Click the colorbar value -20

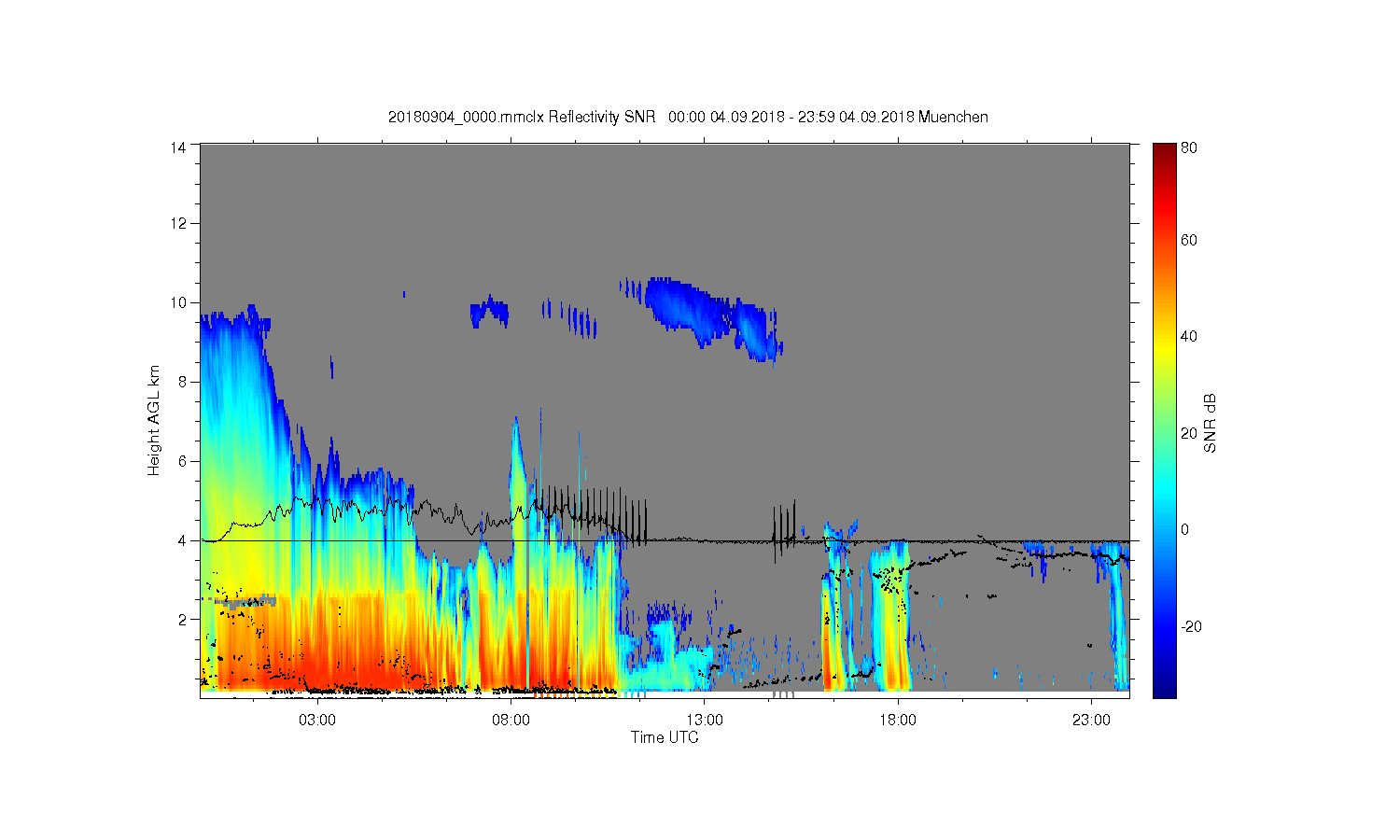[x=1192, y=626]
